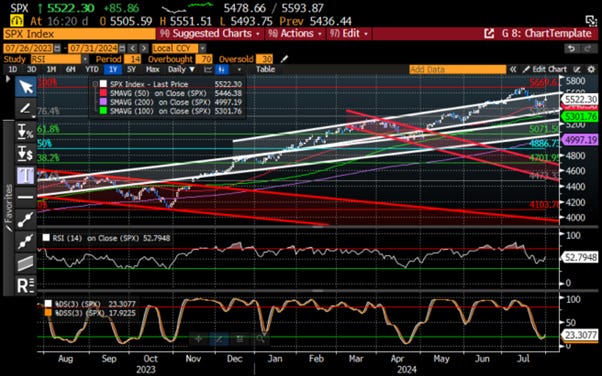Click the Overbought 70 field
The height and width of the screenshot is (376, 602).
point(204,59)
